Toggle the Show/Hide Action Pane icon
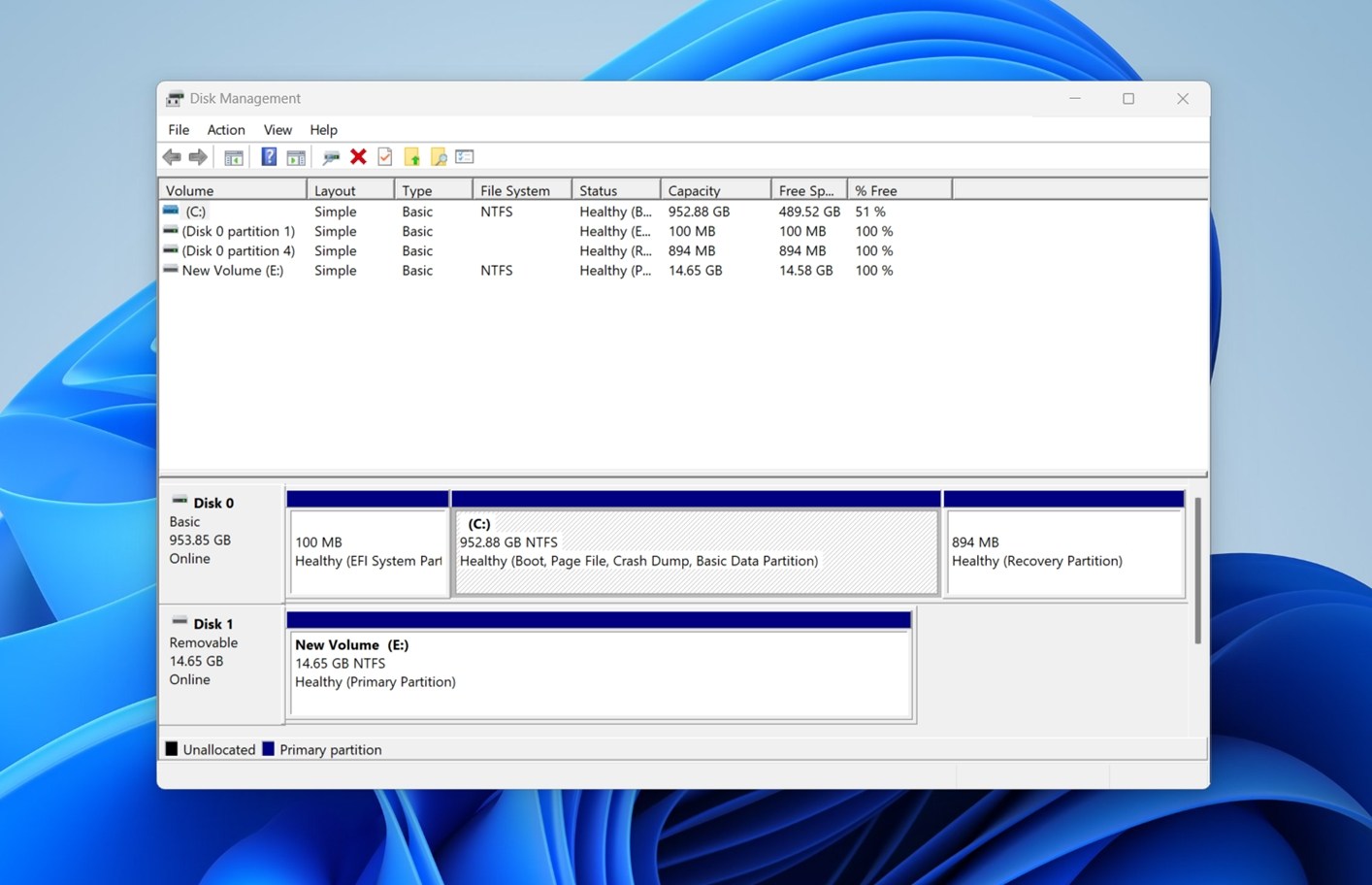The height and width of the screenshot is (885, 1372). point(296,156)
